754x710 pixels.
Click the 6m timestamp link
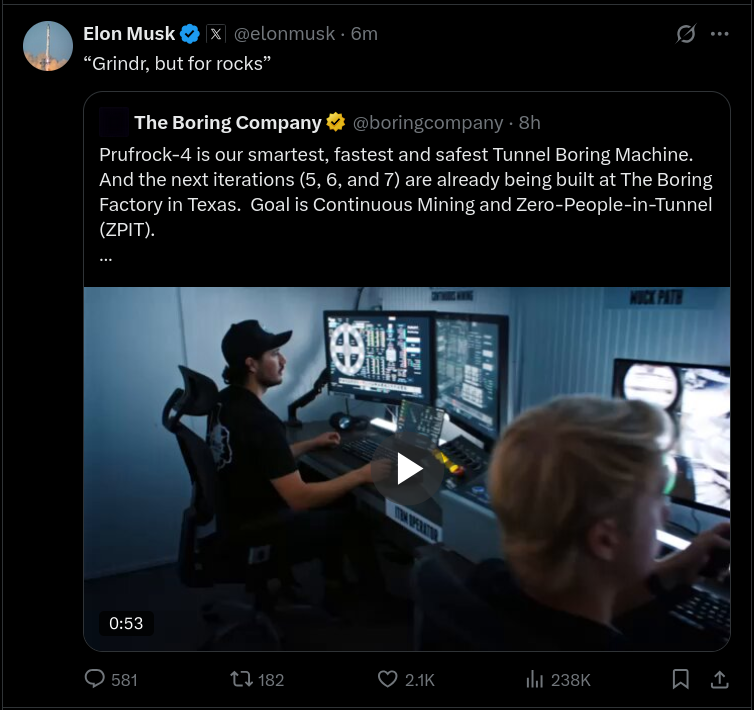pos(364,34)
